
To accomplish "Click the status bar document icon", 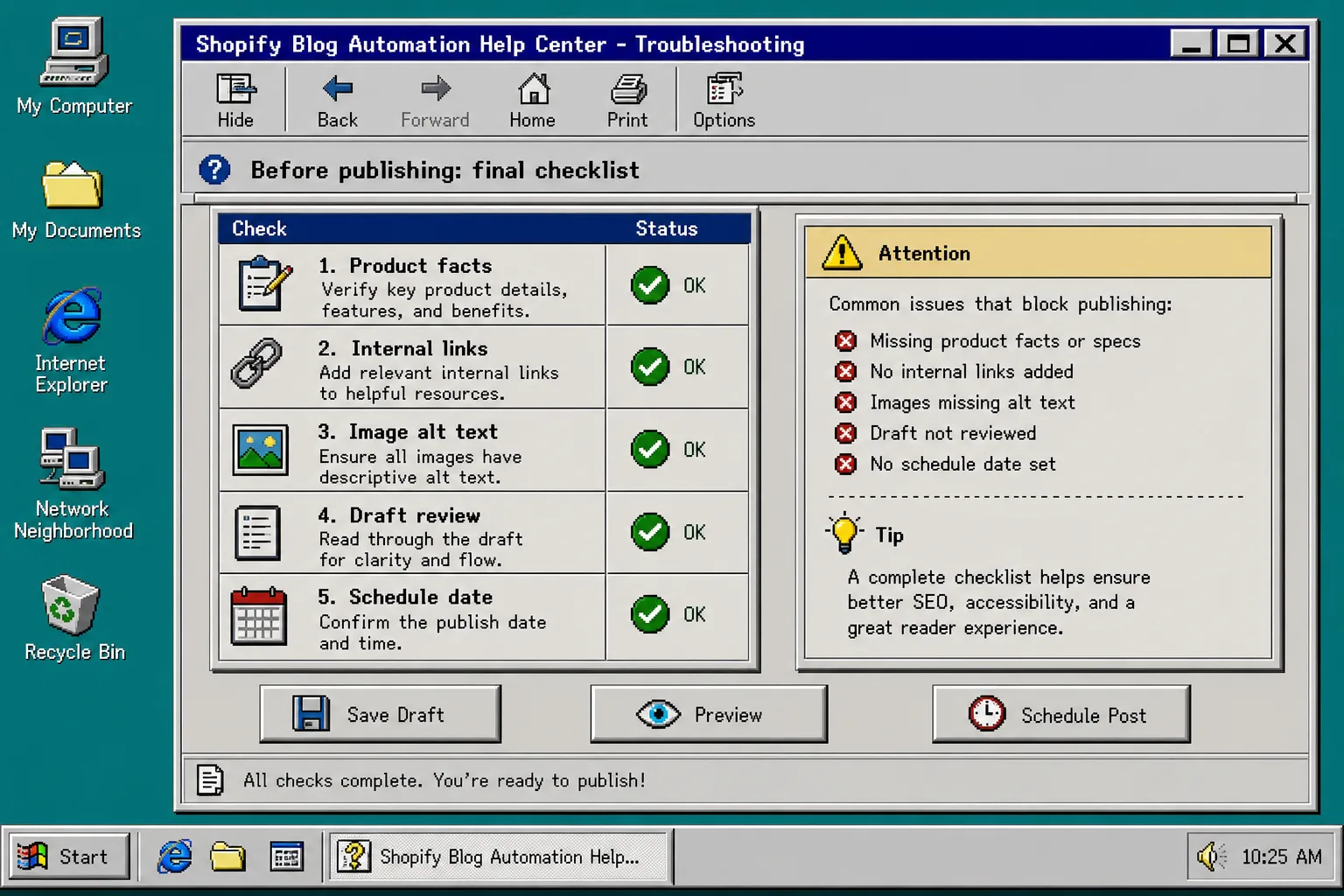I will [210, 780].
